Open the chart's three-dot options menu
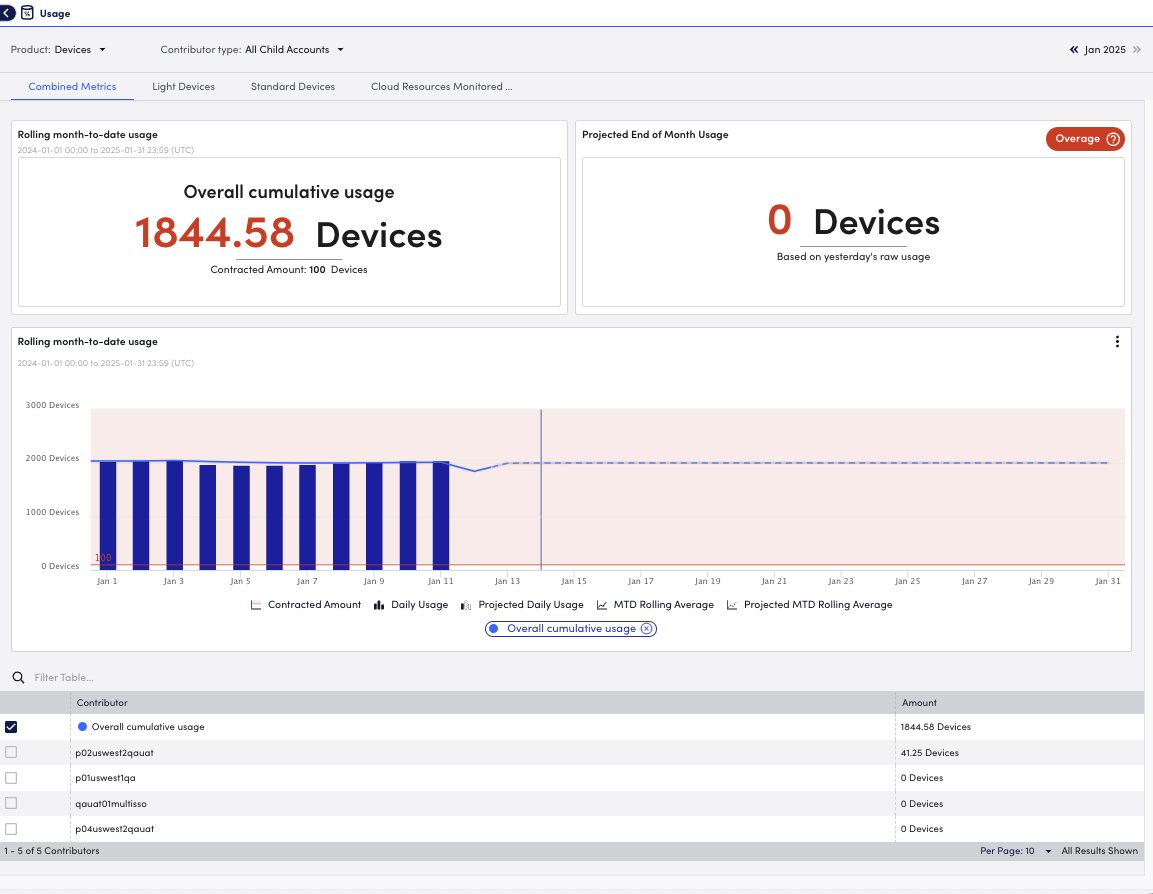The height and width of the screenshot is (894, 1153). tap(1117, 342)
